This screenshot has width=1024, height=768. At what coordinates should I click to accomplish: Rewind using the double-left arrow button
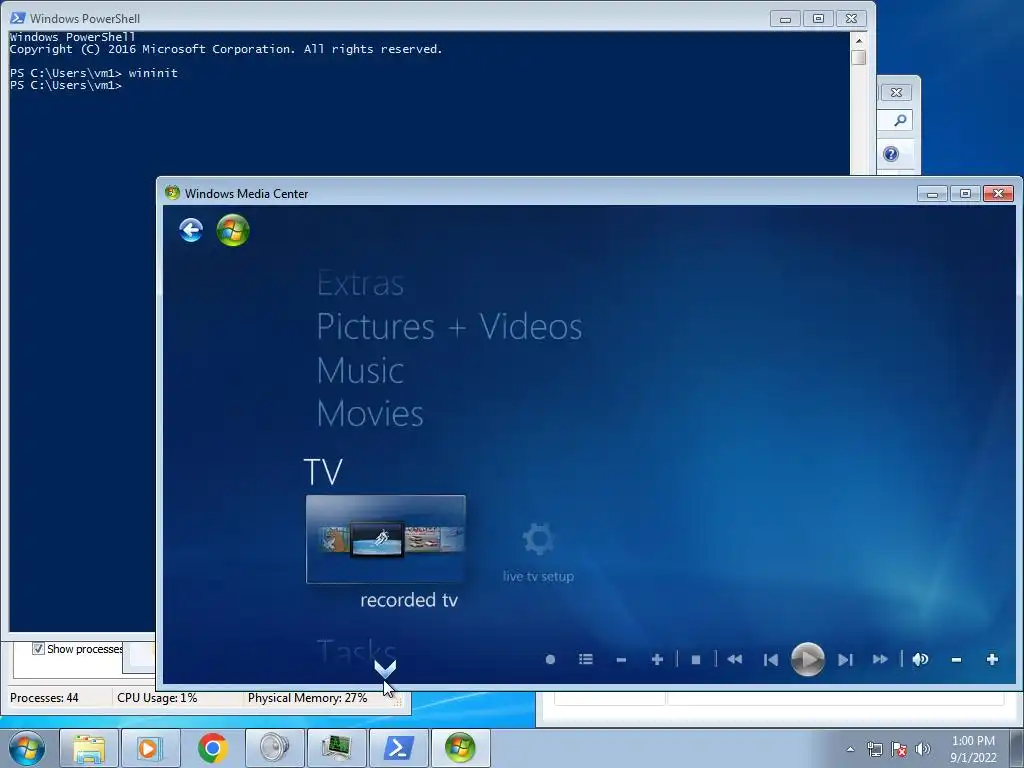click(x=735, y=660)
